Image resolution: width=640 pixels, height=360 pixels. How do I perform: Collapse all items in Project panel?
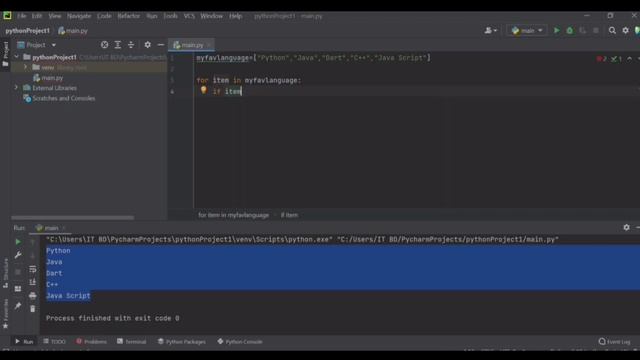[131, 45]
